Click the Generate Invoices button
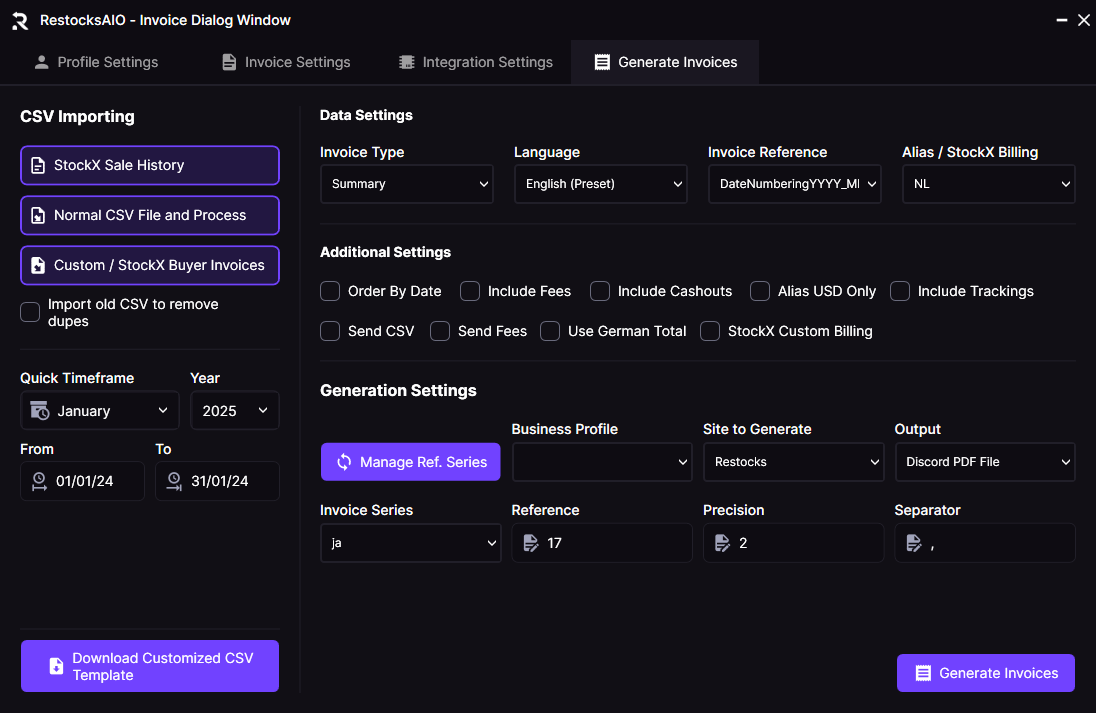The width and height of the screenshot is (1096, 713). click(986, 673)
